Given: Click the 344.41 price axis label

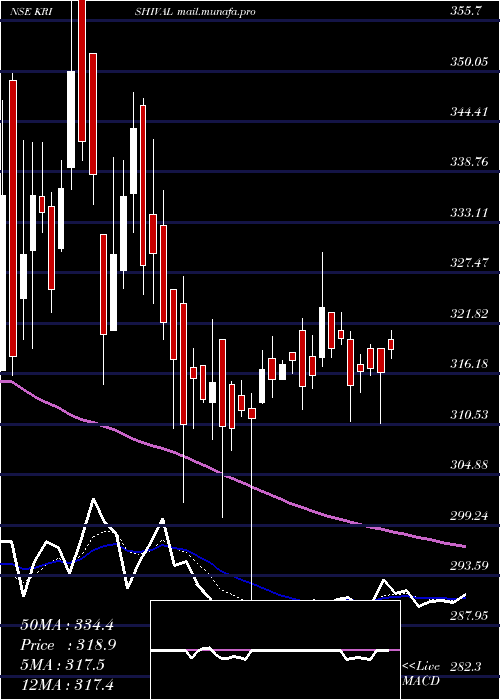Looking at the screenshot, I should [x=469, y=113].
